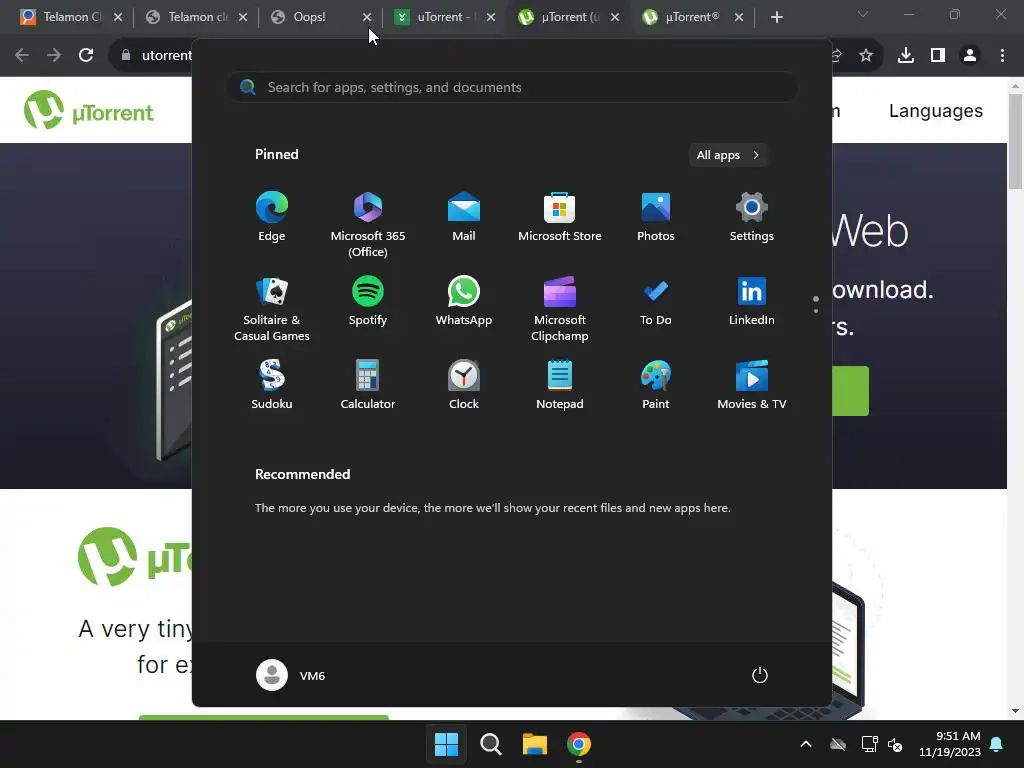Image resolution: width=1024 pixels, height=768 pixels.
Task: Go back in Chrome
Action: [x=22, y=55]
